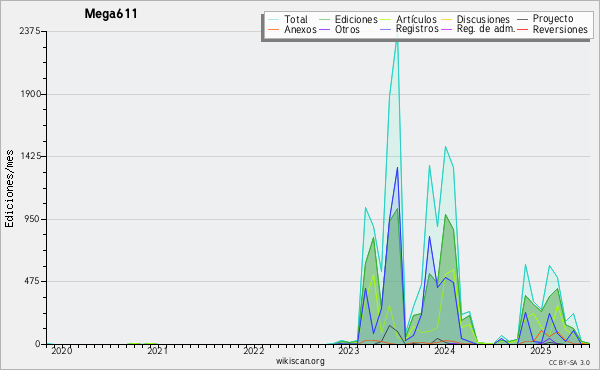Click the Anexos legend label

(300, 29)
